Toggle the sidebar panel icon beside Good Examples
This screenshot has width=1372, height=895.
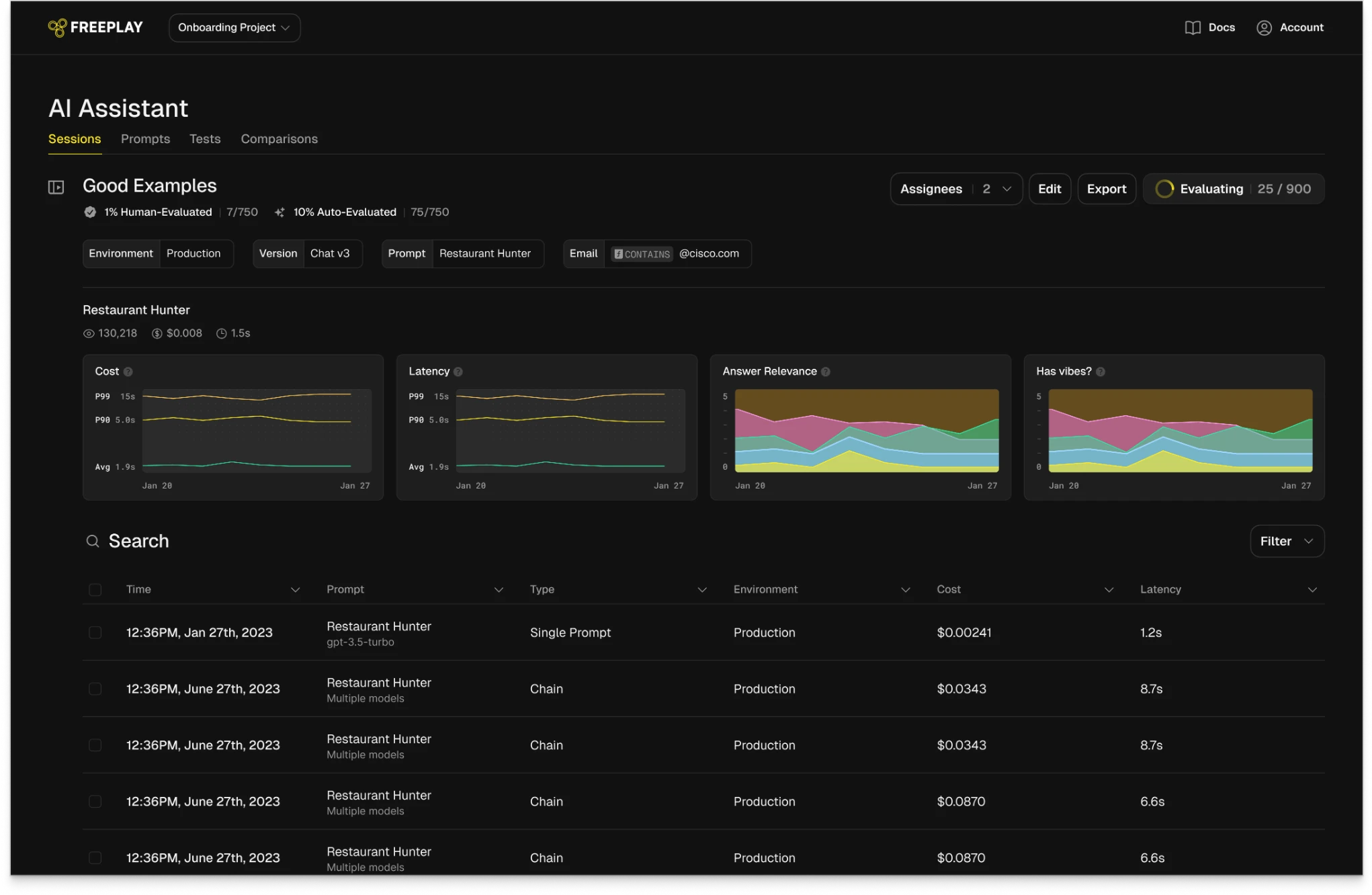click(x=56, y=187)
